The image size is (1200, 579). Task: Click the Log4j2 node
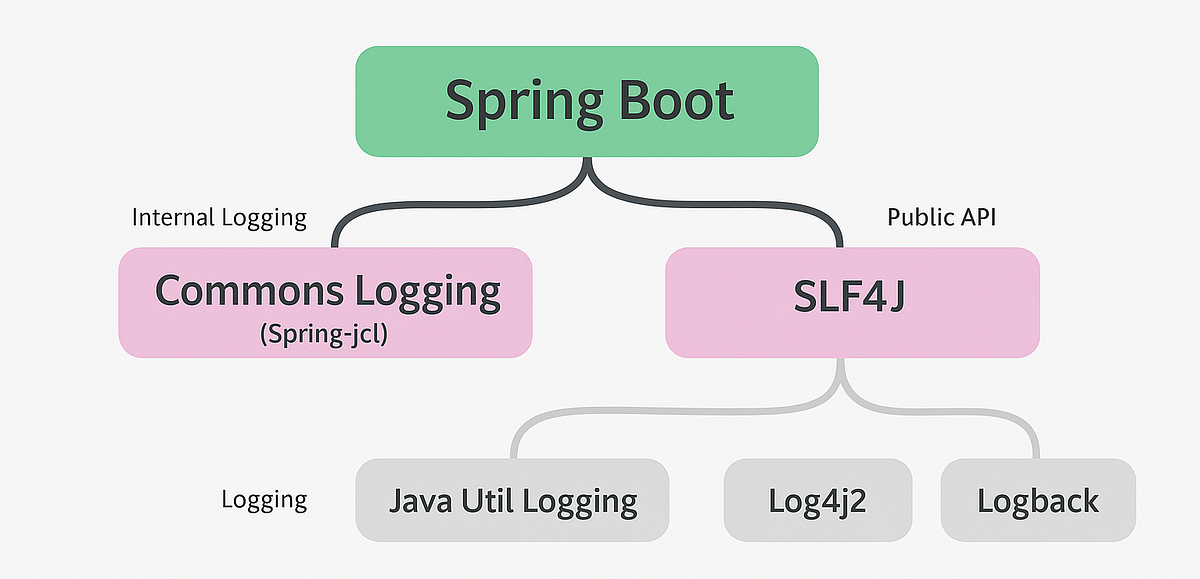coord(817,499)
